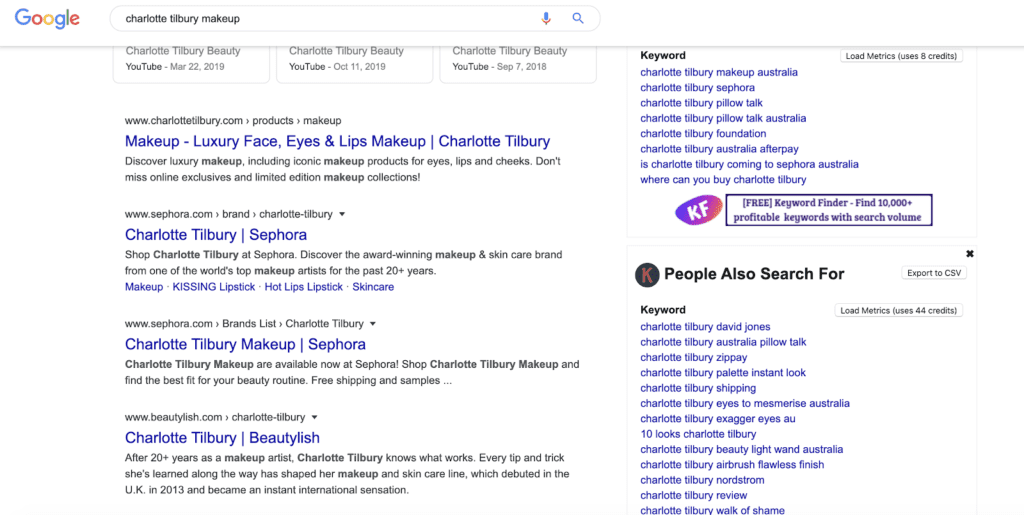Image resolution: width=1024 pixels, height=515 pixels.
Task: Expand dropdown arrow next to sephora.com brand URL
Action: pos(342,214)
